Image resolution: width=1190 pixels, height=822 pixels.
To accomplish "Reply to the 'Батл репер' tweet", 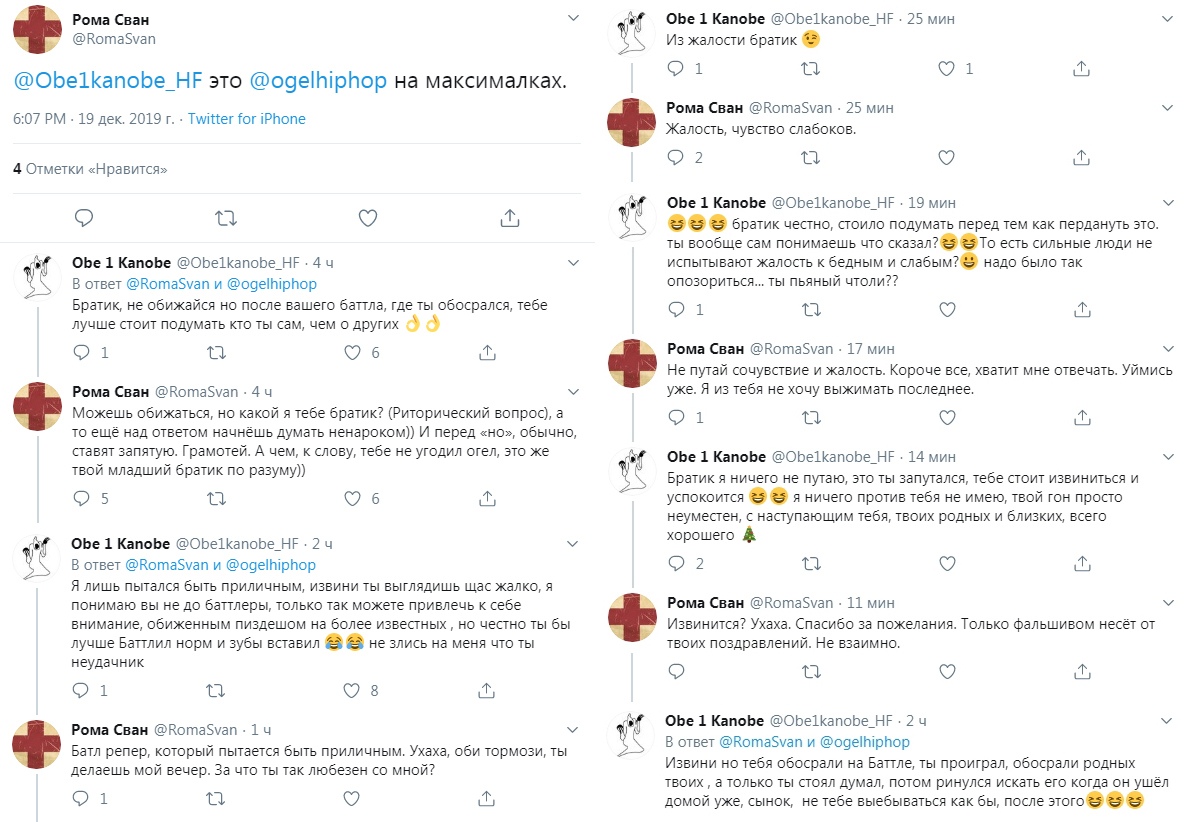I will 82,799.
